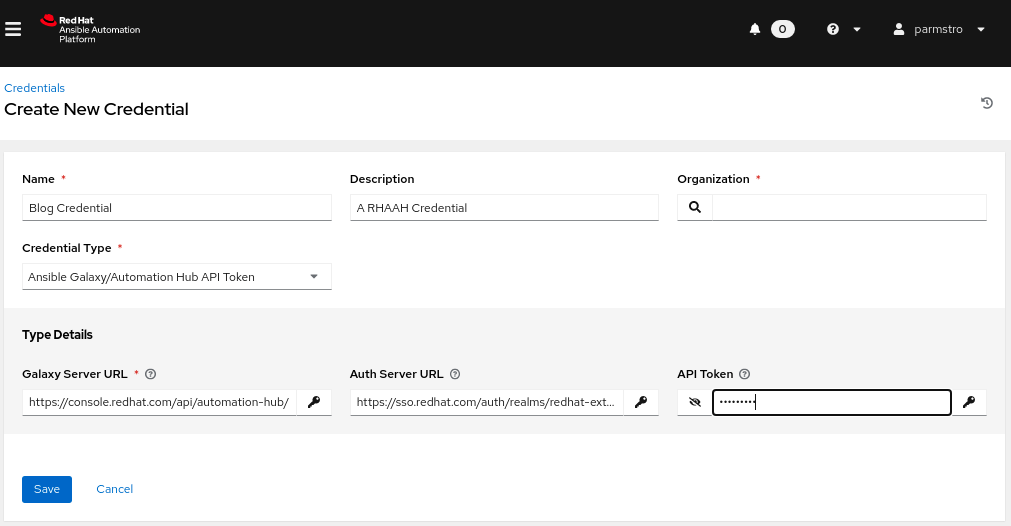Click the Galaxy Server URL key icon
1011x526 pixels.
click(314, 402)
